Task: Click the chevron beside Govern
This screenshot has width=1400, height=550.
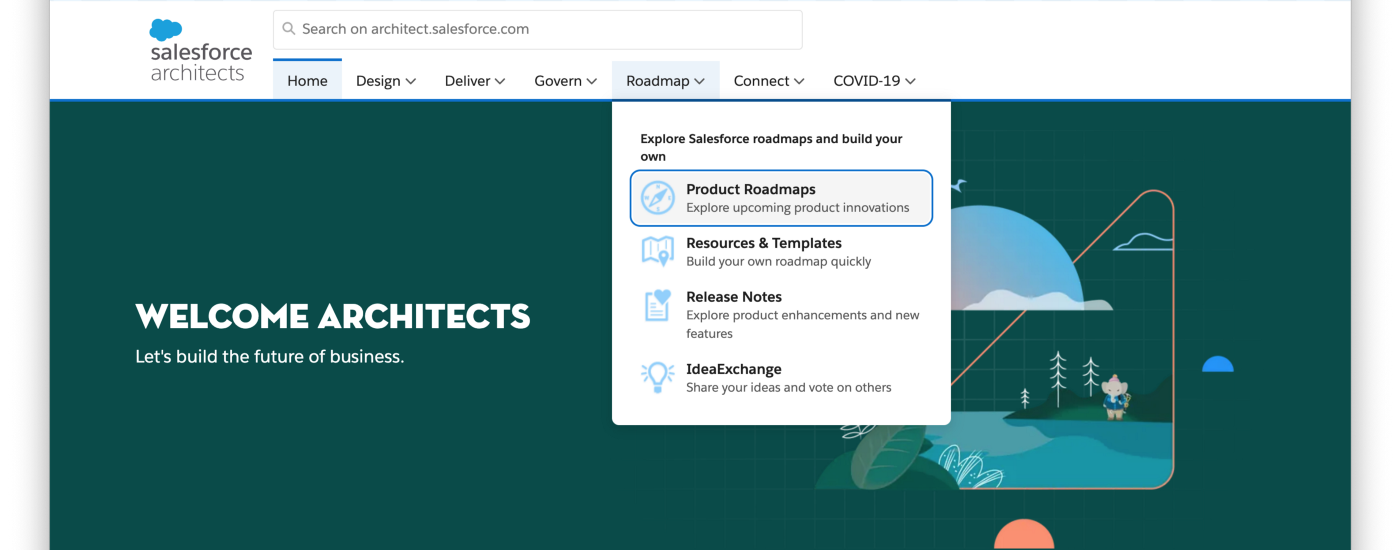Action: [592, 82]
